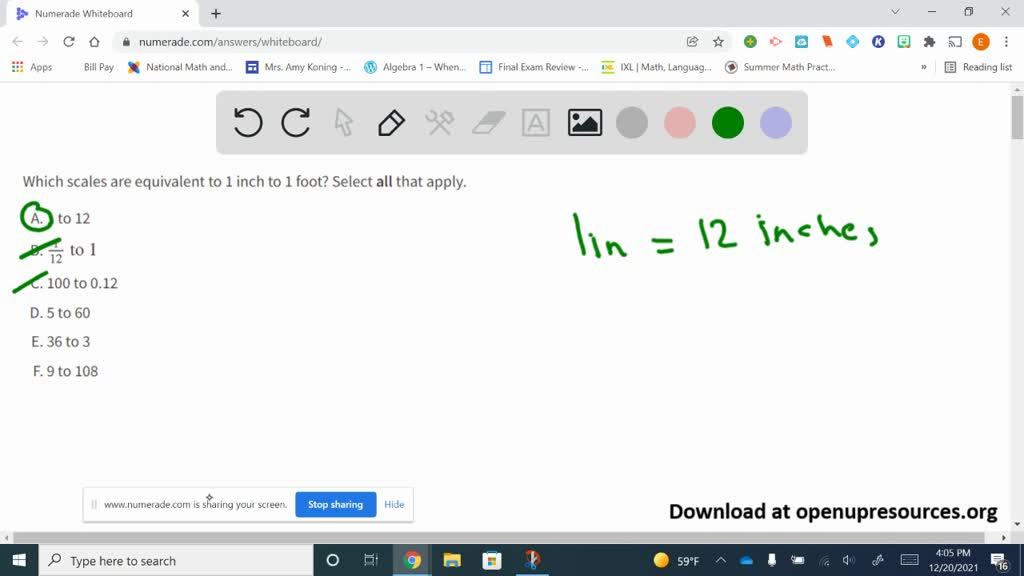Open the hammer and wrench tools icon

pyautogui.click(x=440, y=123)
